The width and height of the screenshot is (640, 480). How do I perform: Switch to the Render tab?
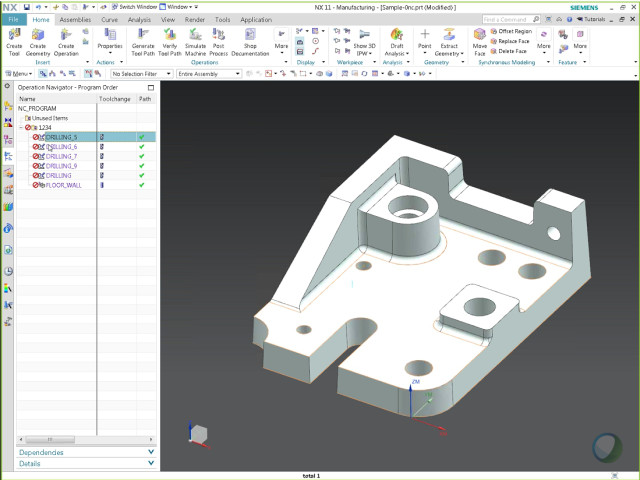point(195,20)
